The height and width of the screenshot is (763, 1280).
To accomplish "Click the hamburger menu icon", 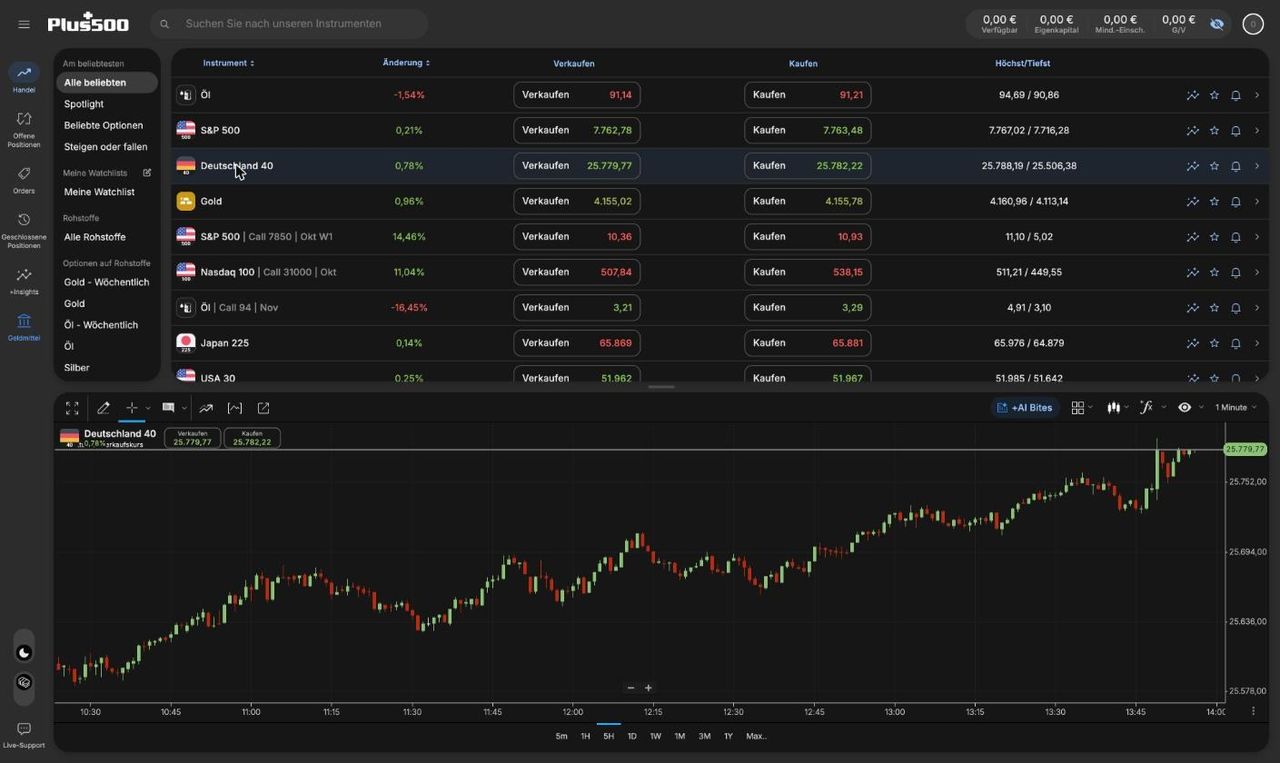I will [x=24, y=24].
